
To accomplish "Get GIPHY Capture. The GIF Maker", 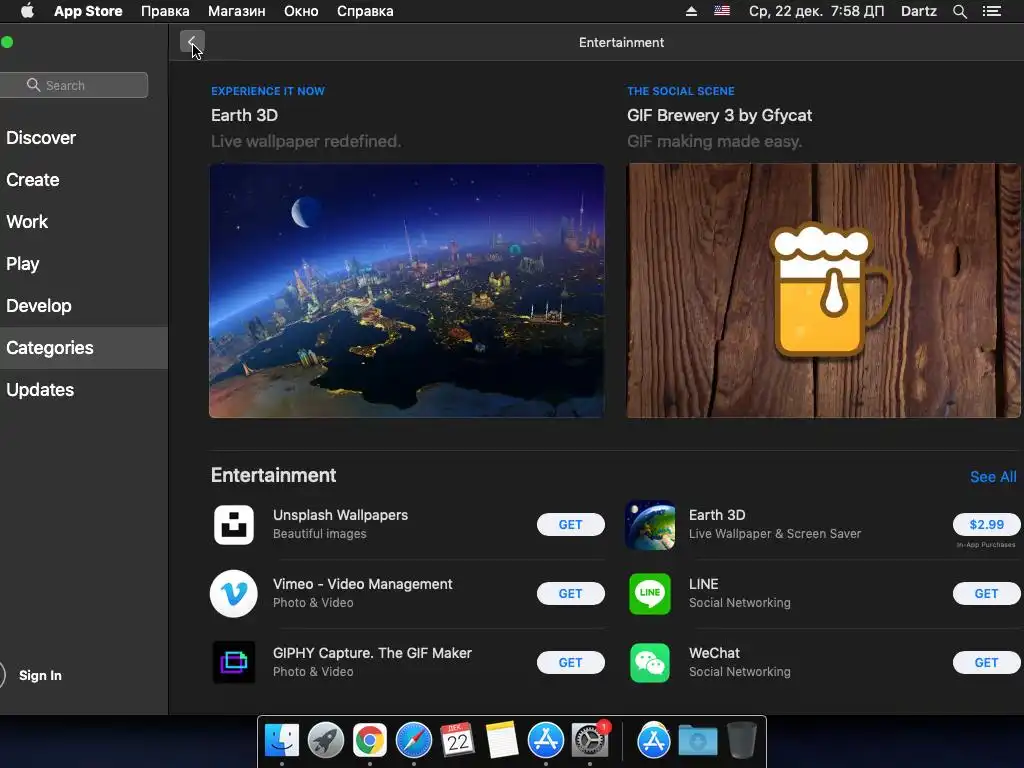I will click(x=570, y=662).
